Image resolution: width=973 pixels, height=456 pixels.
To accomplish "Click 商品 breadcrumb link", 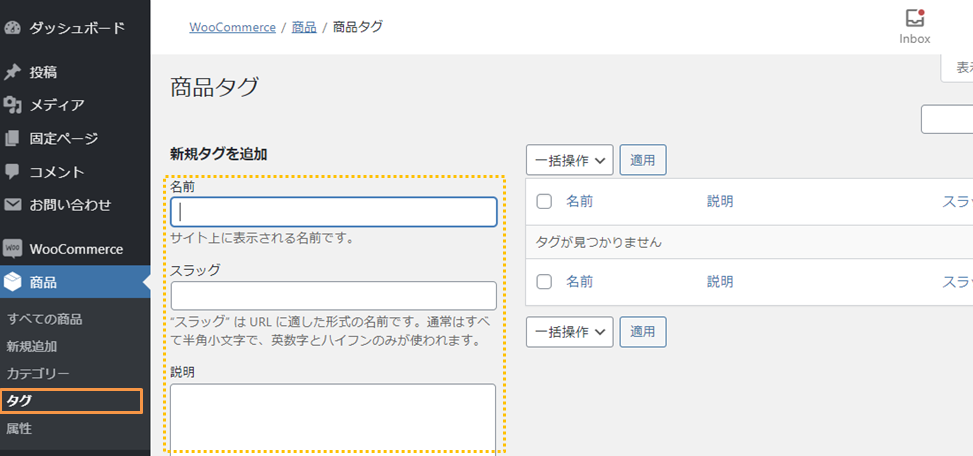I will tap(304, 27).
